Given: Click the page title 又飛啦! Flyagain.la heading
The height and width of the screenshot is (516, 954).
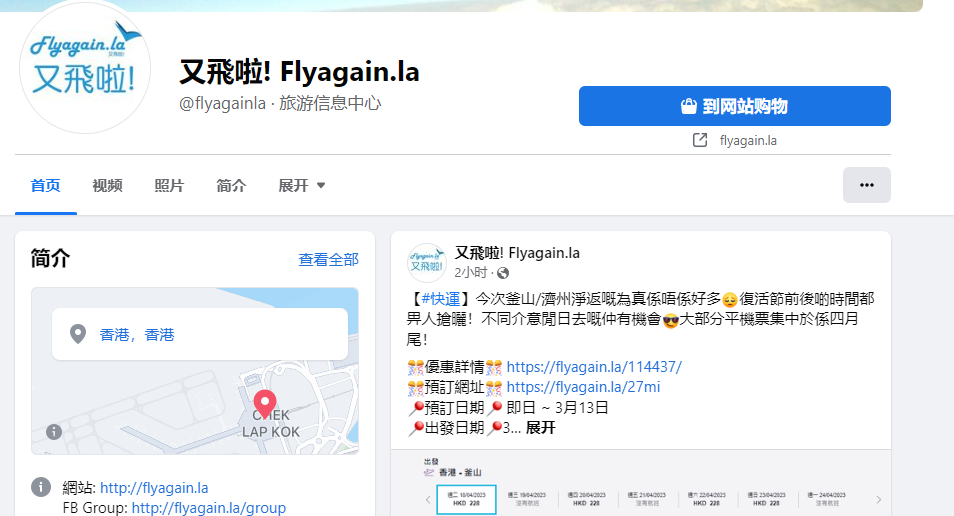Looking at the screenshot, I should pyautogui.click(x=299, y=72).
